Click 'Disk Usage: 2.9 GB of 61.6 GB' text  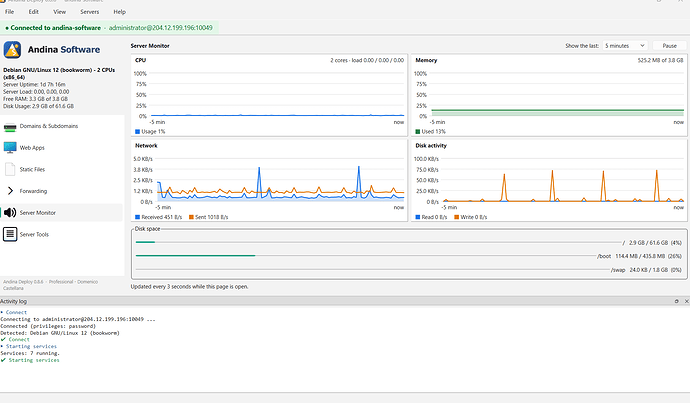click(38, 106)
